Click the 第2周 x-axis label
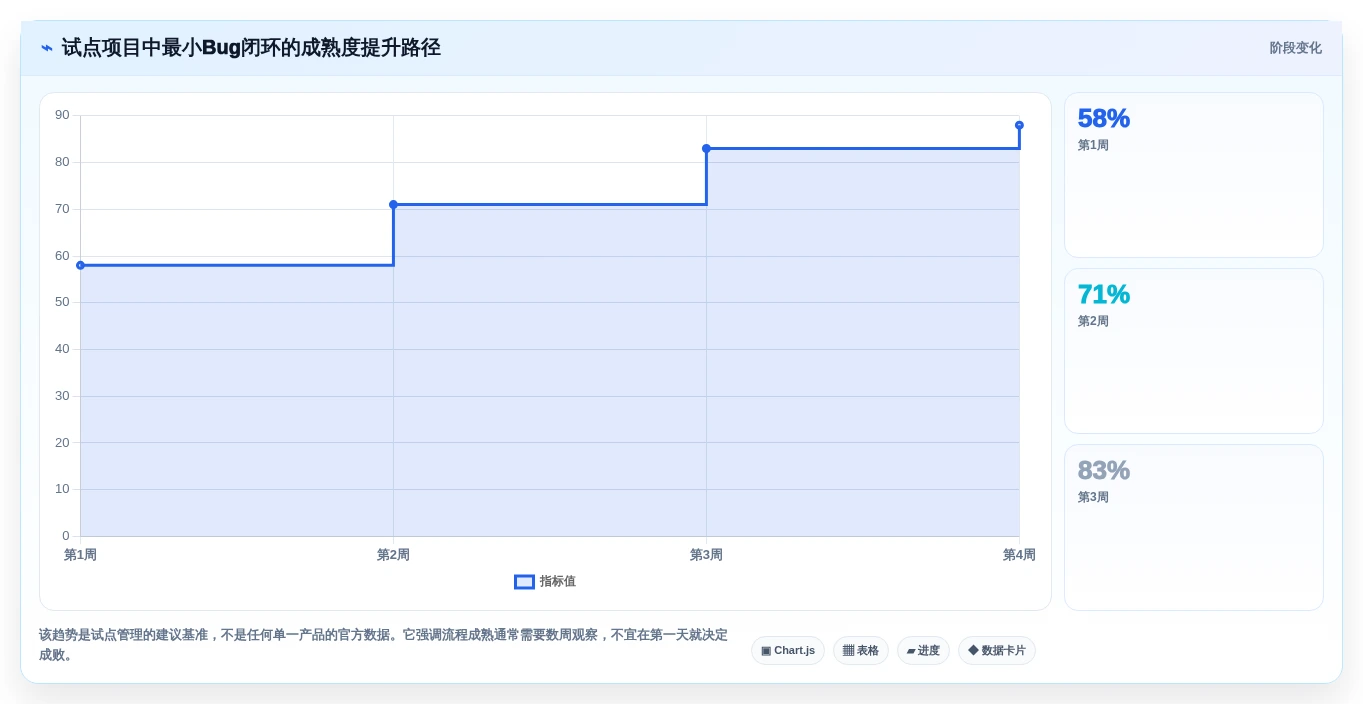Screen dimensions: 1363x704 (x=393, y=555)
